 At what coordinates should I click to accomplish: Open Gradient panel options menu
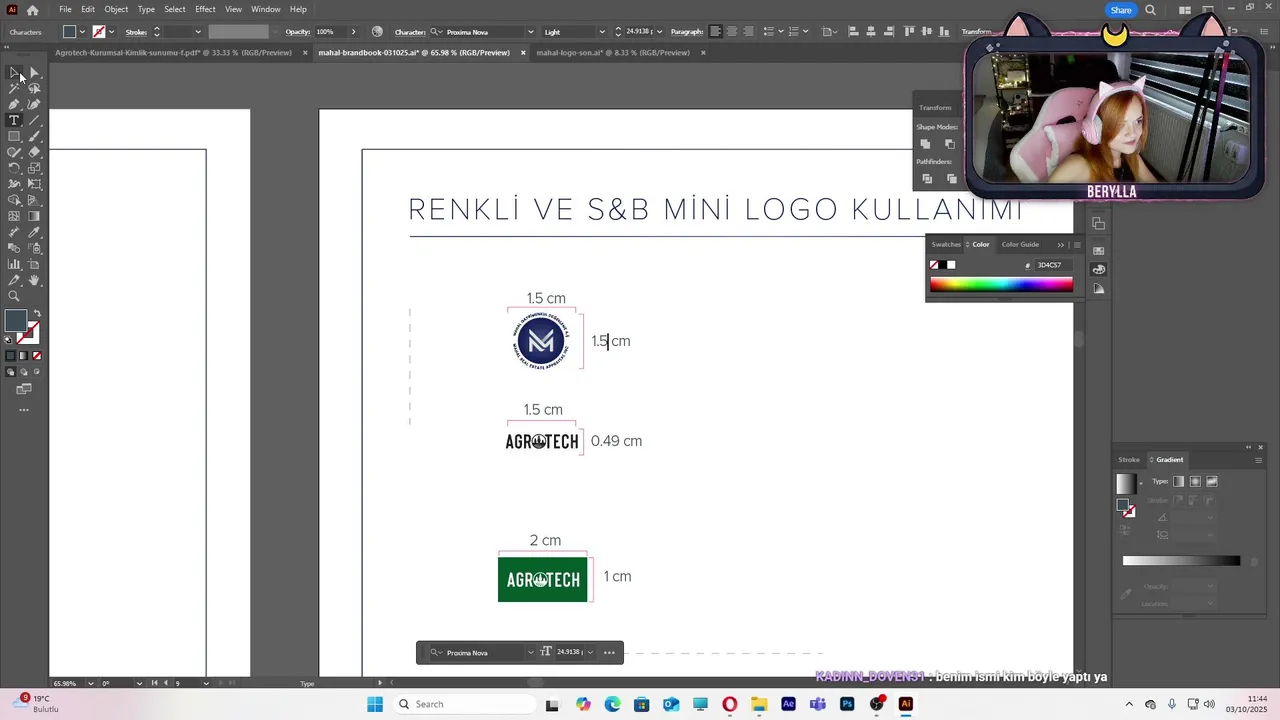[x=1258, y=460]
